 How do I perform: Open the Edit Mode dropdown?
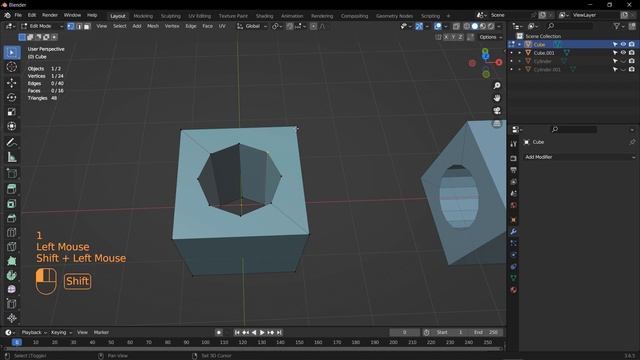click(x=42, y=26)
